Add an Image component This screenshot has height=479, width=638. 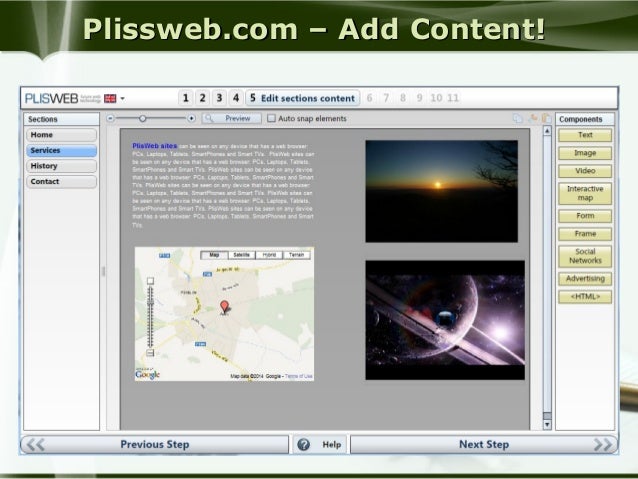tap(585, 153)
